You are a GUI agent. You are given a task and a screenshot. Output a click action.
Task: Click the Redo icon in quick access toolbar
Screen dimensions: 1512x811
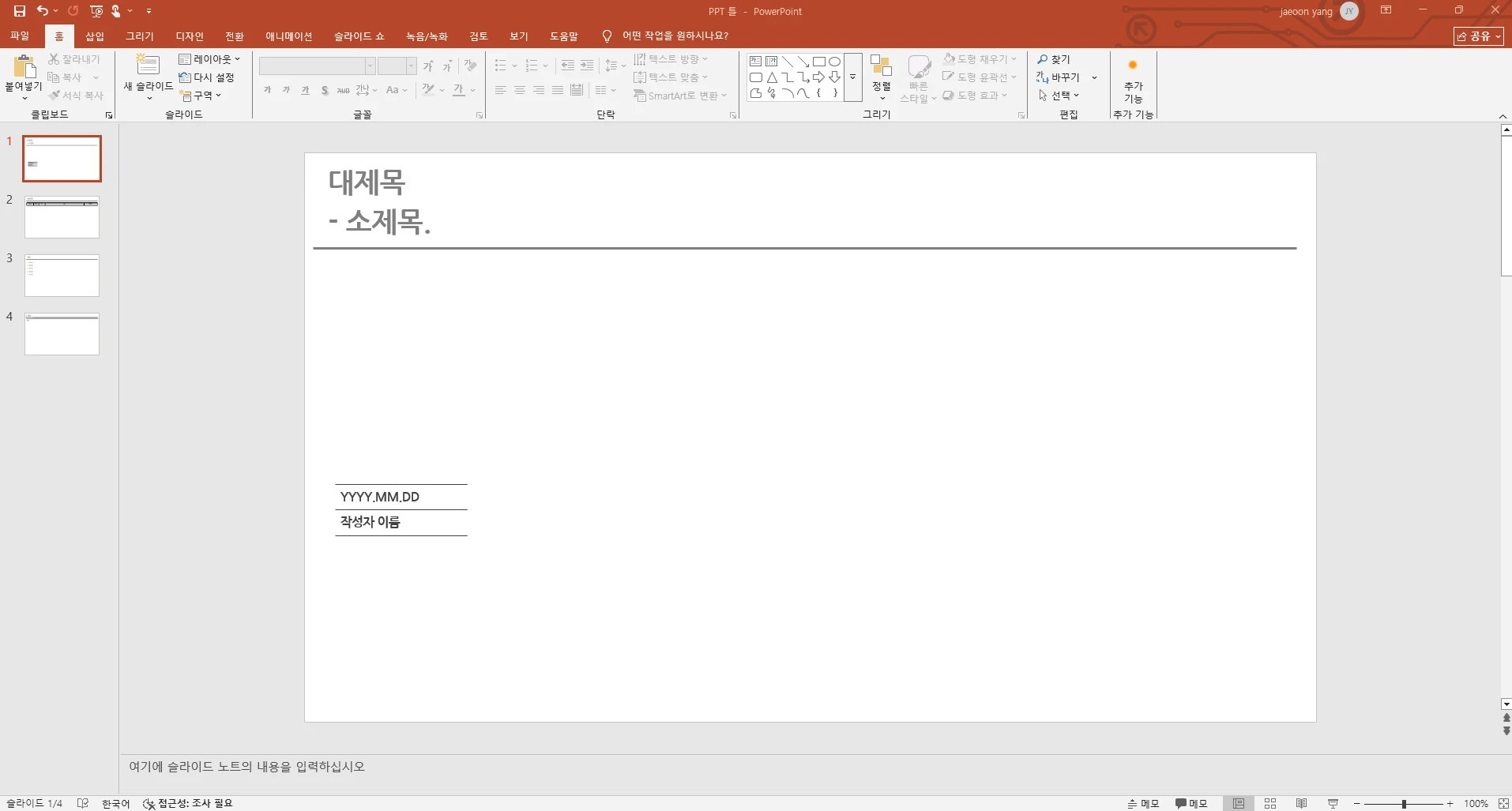coord(73,11)
